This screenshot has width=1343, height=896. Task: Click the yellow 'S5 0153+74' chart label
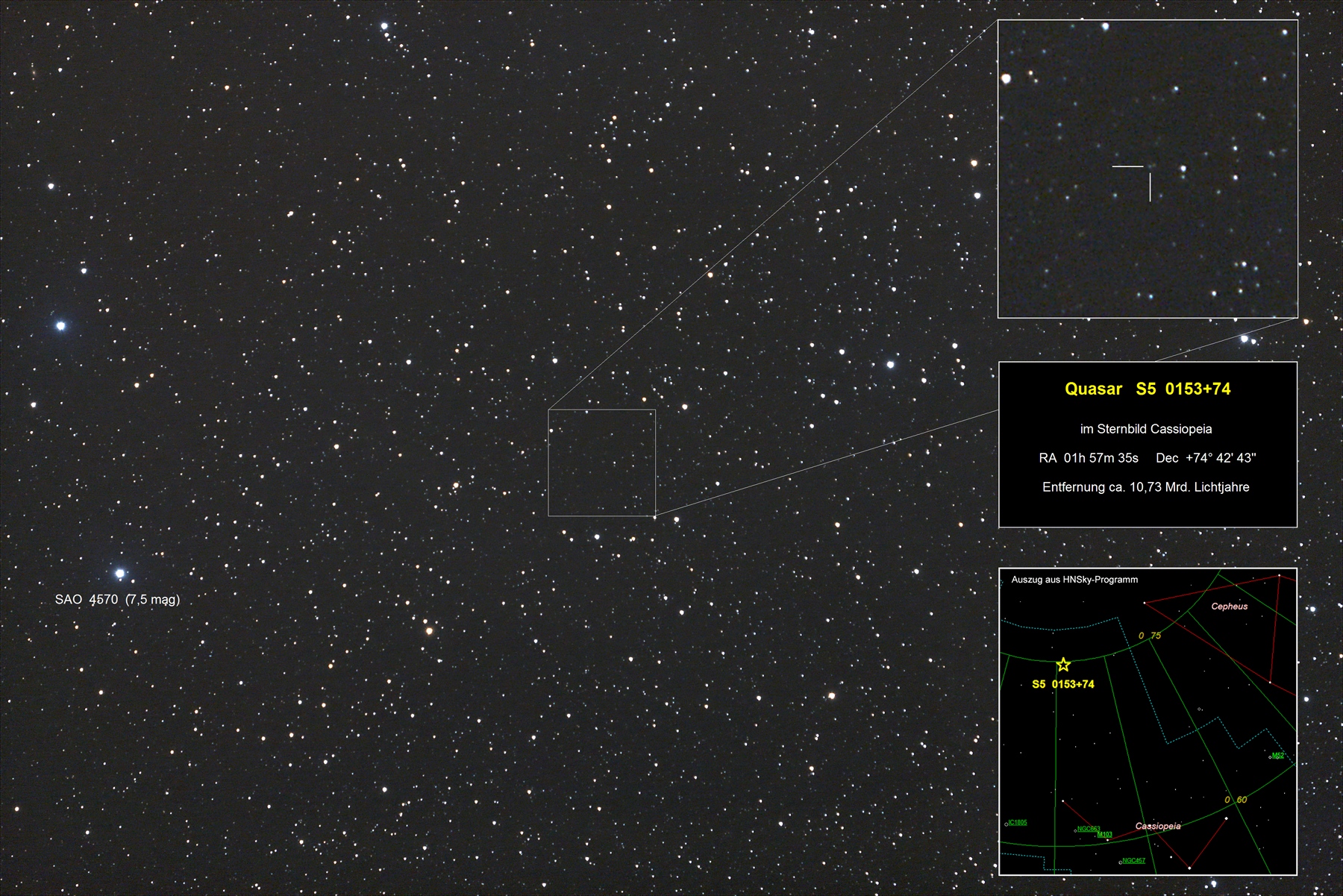click(1063, 684)
